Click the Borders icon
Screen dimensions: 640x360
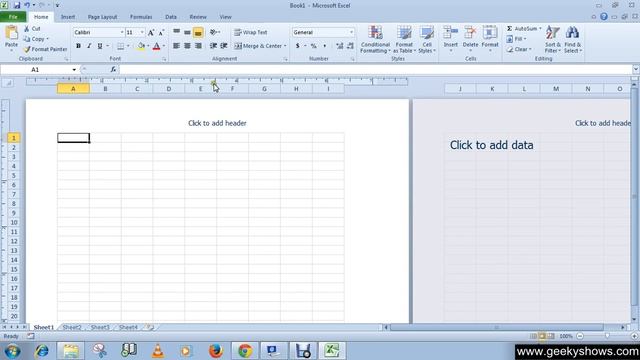[120, 46]
